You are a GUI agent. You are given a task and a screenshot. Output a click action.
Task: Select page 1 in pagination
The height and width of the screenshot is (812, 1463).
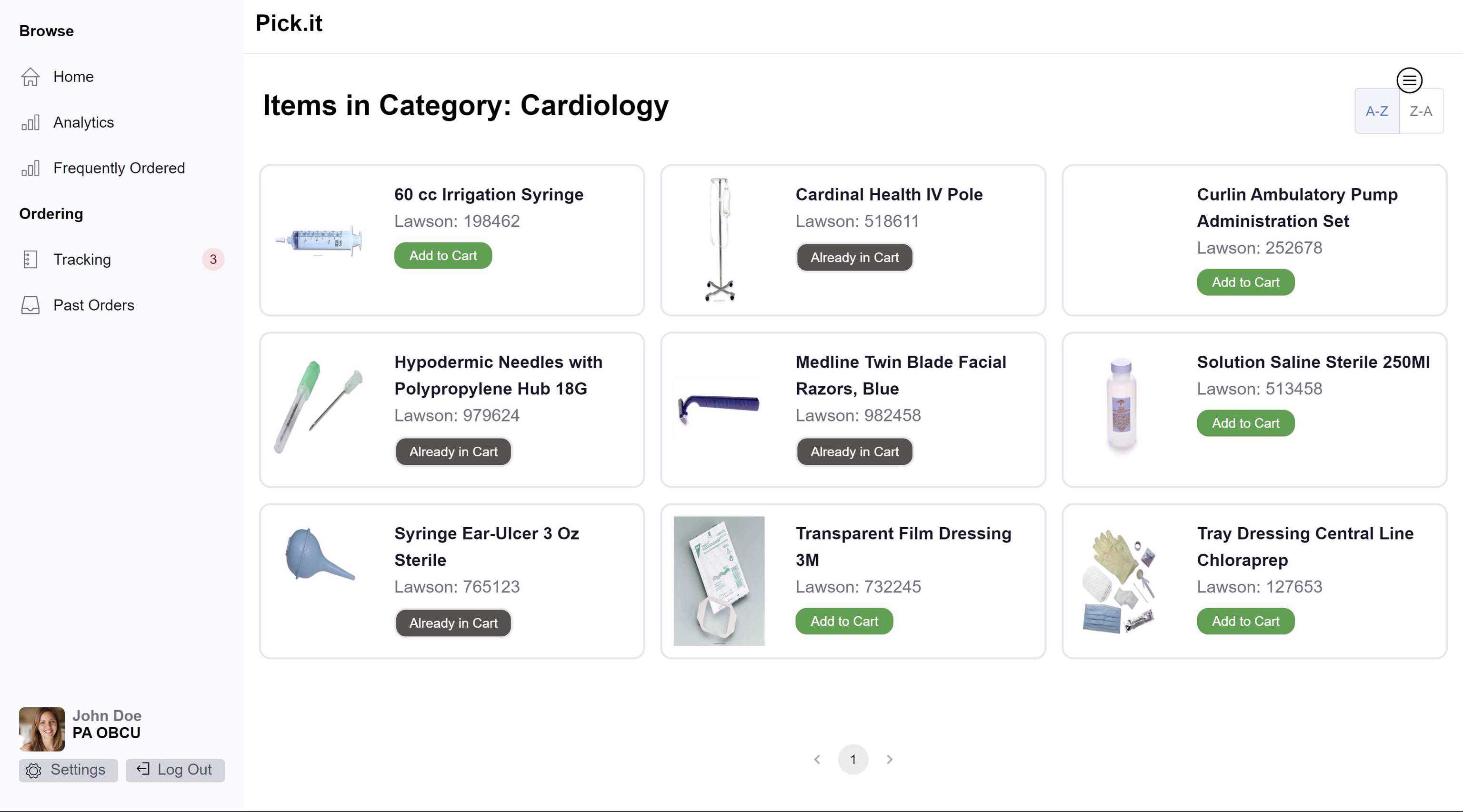[x=852, y=759]
